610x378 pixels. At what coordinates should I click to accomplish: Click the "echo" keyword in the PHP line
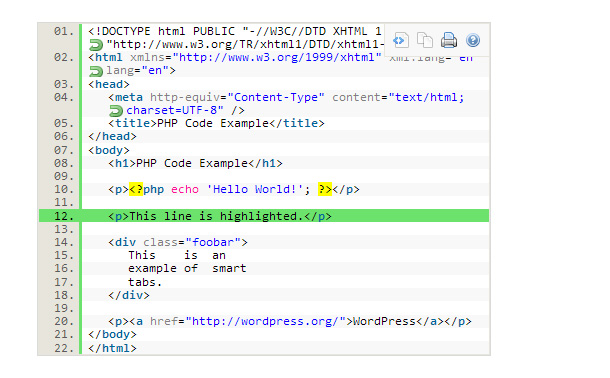coord(185,189)
